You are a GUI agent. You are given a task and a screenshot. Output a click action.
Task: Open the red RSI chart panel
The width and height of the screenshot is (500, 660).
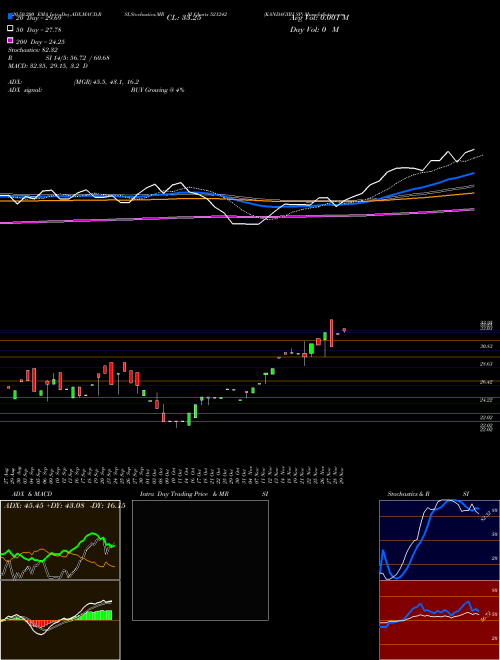click(439, 620)
